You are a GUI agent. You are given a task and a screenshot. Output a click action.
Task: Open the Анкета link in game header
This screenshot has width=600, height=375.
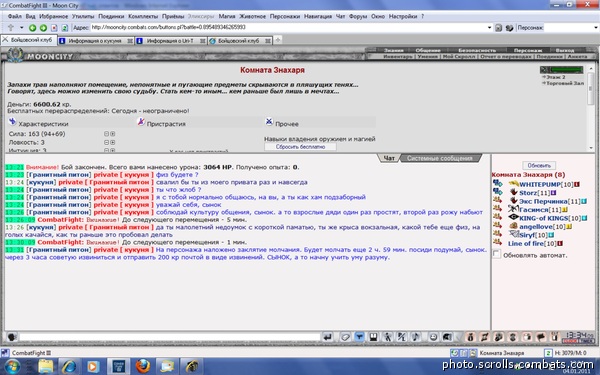click(x=577, y=56)
